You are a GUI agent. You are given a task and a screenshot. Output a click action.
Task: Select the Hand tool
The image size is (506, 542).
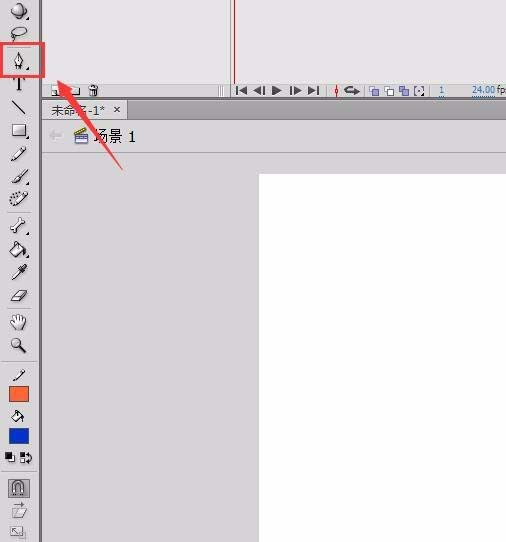tap(18, 322)
